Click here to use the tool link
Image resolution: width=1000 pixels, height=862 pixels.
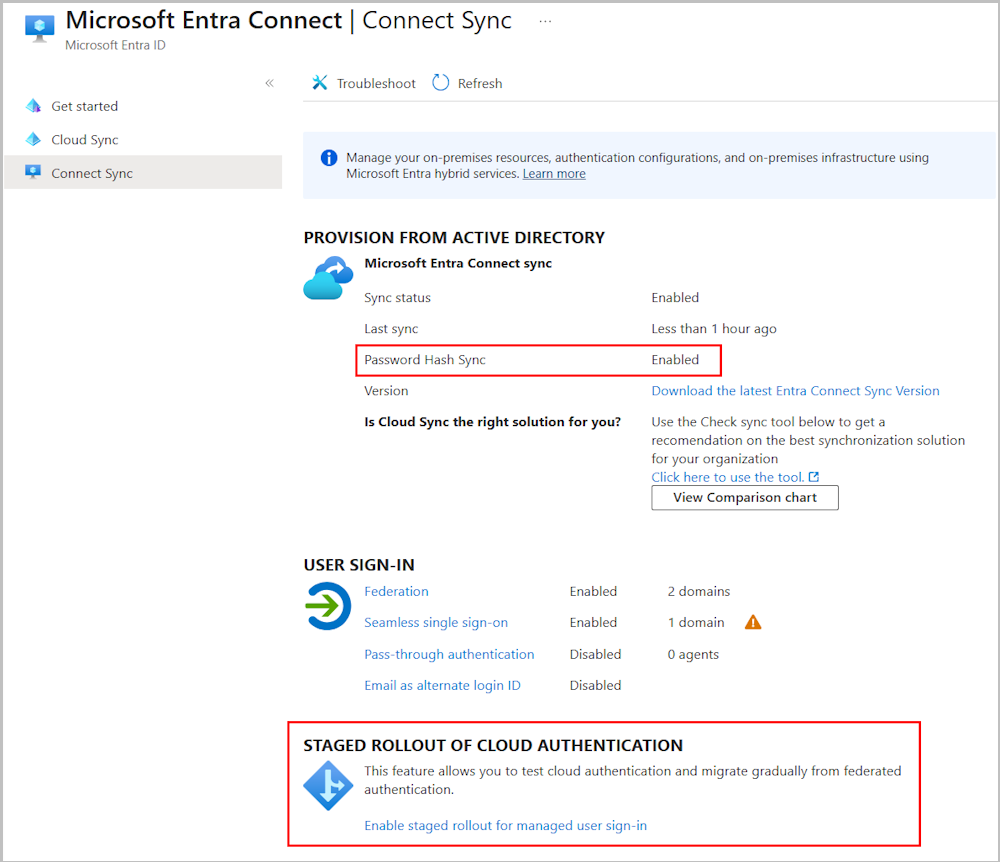coord(727,477)
